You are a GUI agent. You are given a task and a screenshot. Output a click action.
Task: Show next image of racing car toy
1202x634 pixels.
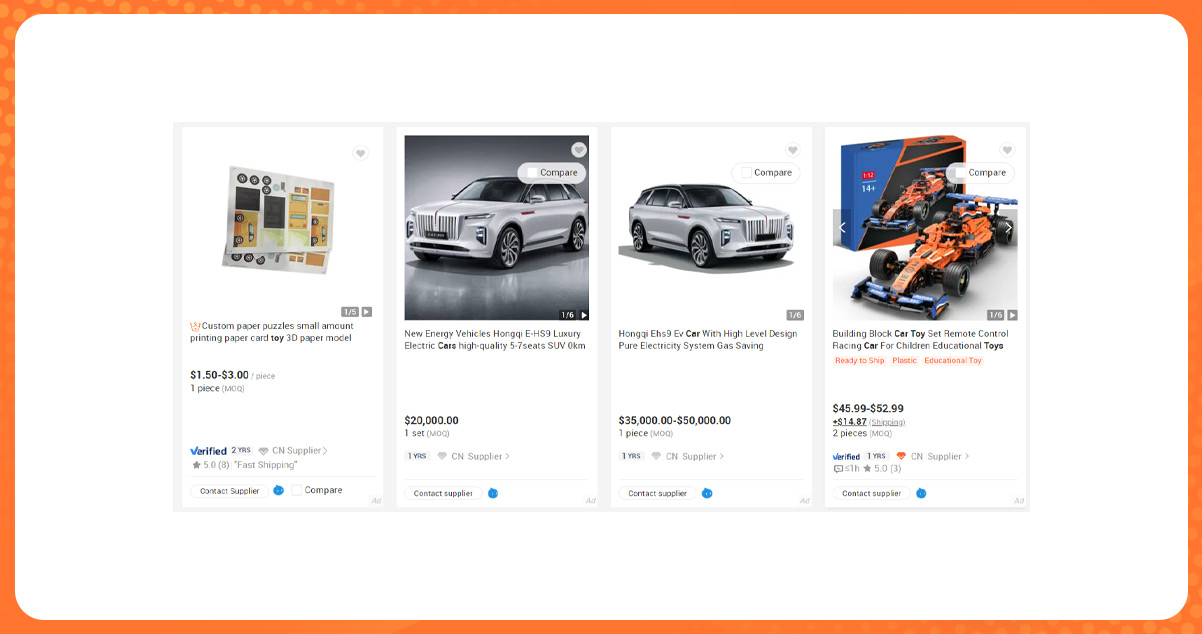pos(1009,227)
